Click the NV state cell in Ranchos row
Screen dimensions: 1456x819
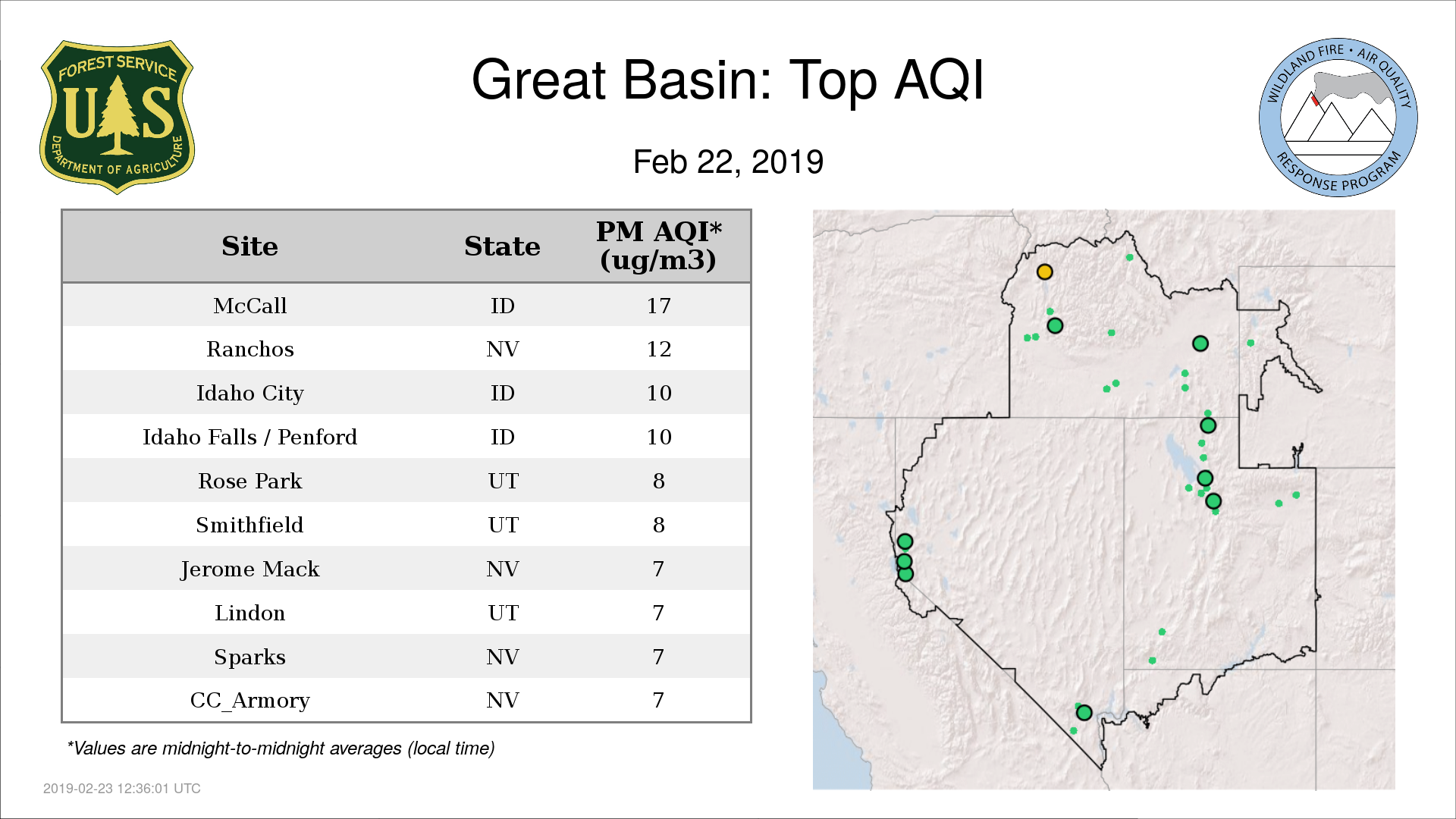click(502, 349)
